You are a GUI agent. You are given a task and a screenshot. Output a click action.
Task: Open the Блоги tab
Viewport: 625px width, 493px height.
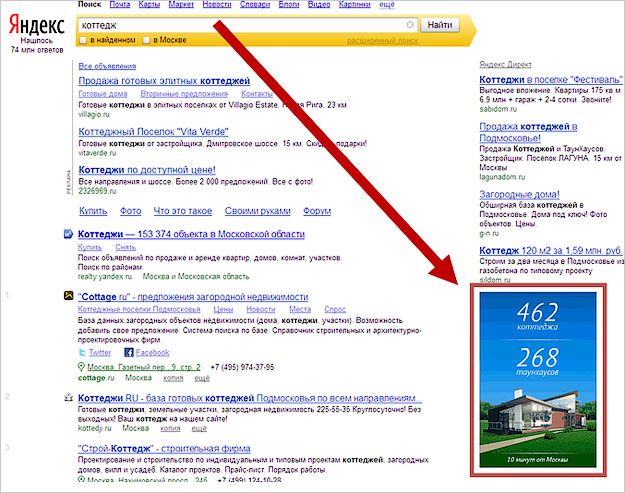coord(289,4)
